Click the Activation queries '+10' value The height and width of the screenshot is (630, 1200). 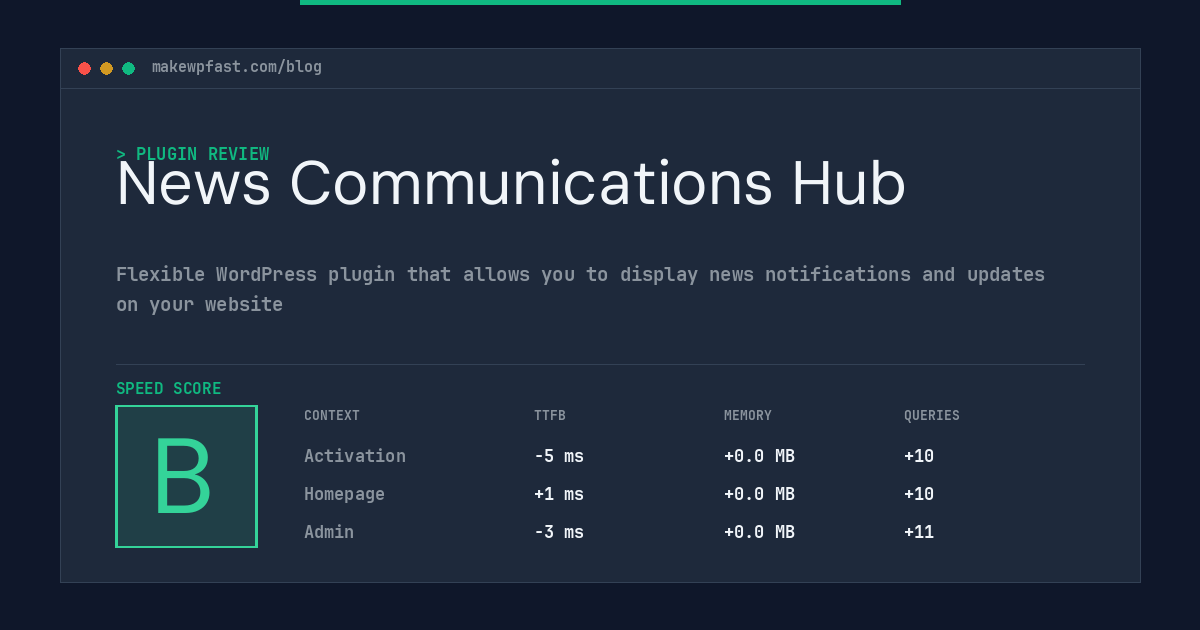[x=919, y=456]
